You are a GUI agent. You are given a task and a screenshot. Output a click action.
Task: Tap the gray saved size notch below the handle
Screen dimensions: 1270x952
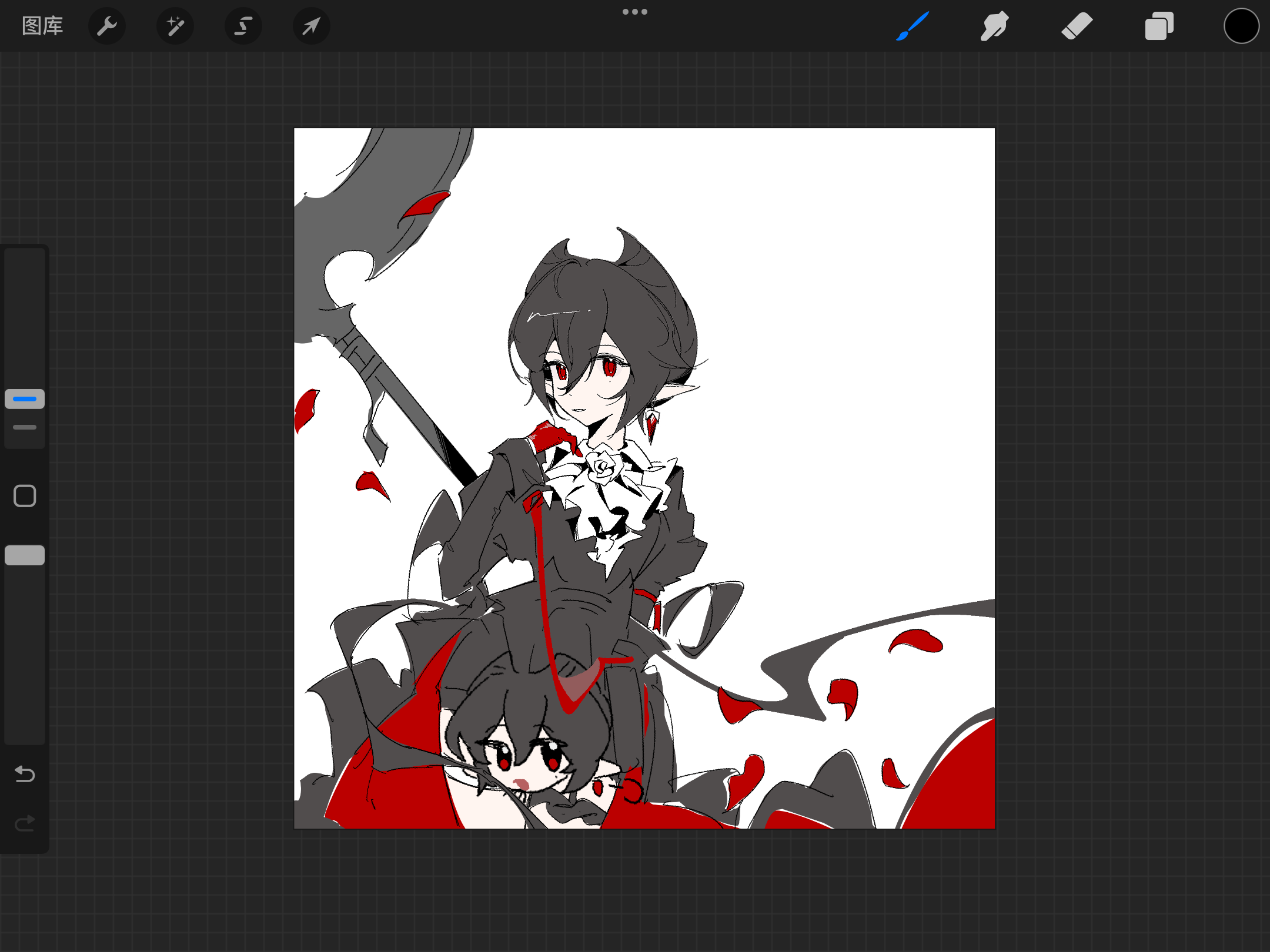point(25,427)
